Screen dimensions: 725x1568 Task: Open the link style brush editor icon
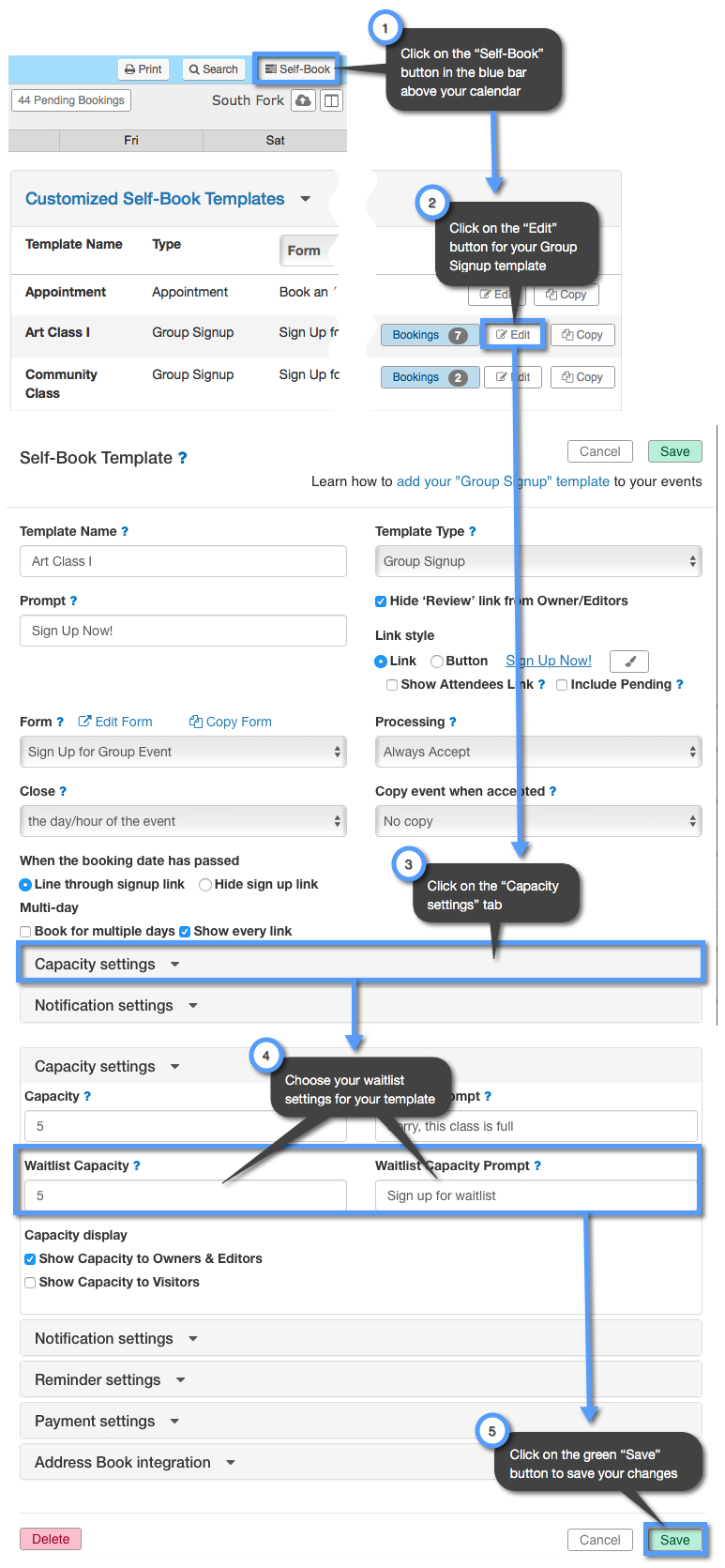pyautogui.click(x=628, y=661)
